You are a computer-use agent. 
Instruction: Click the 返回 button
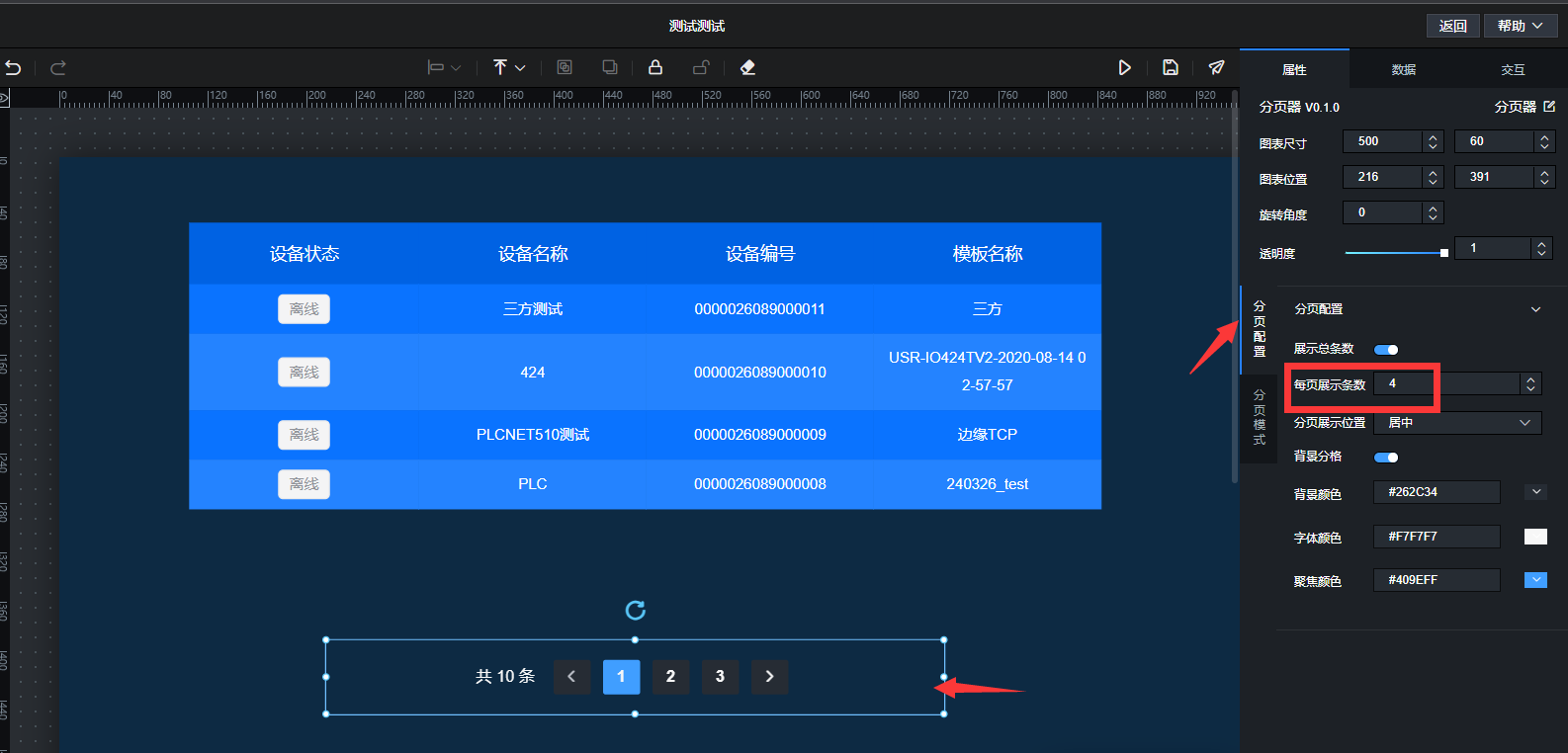(x=1452, y=26)
